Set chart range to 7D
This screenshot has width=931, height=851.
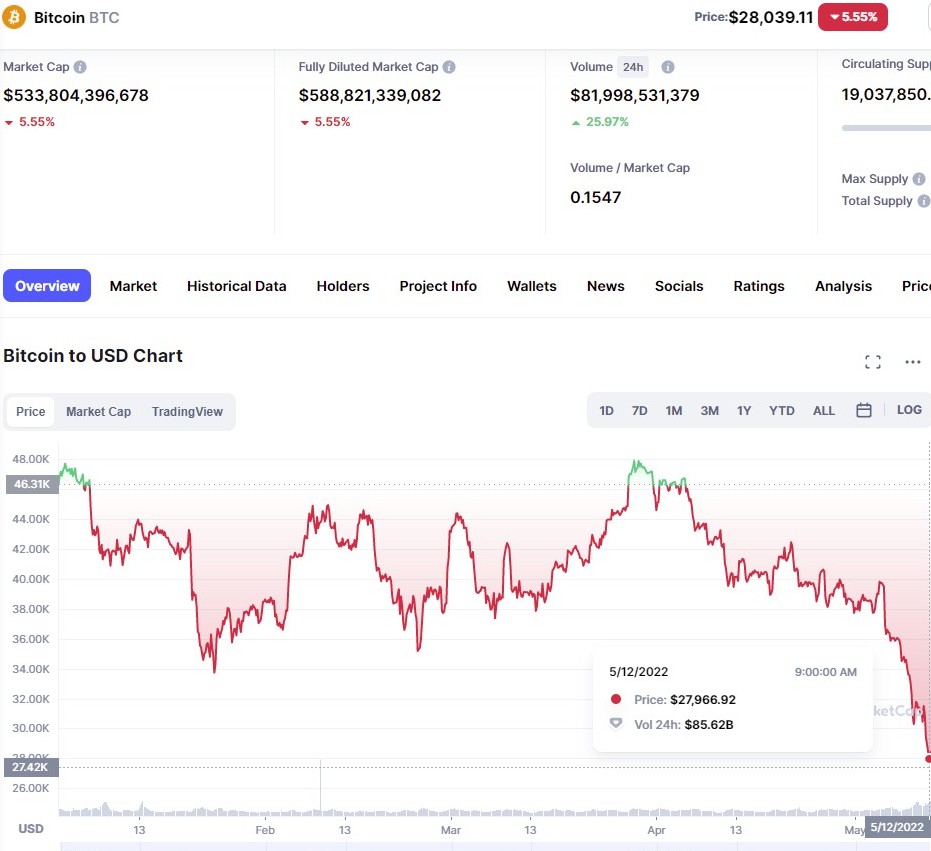[639, 410]
